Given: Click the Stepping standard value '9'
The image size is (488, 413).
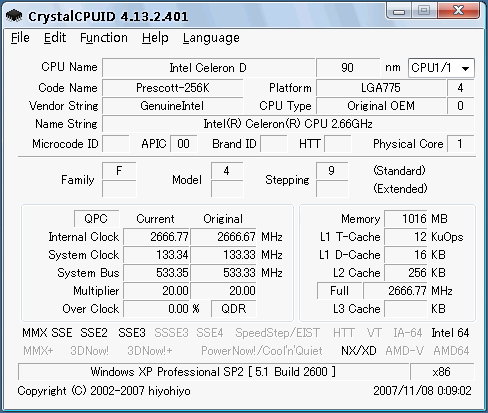Looking at the screenshot, I should 332,171.
